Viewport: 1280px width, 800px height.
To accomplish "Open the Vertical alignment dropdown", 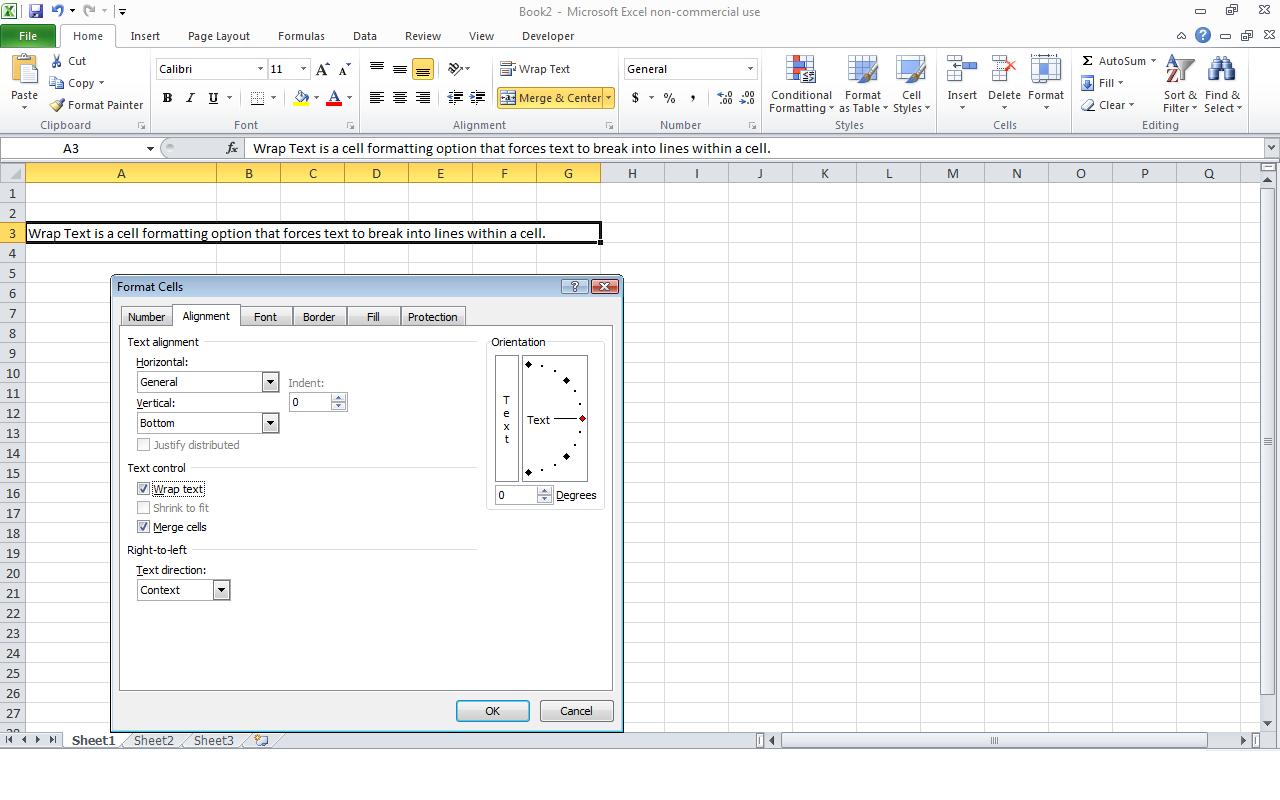I will (x=269, y=423).
